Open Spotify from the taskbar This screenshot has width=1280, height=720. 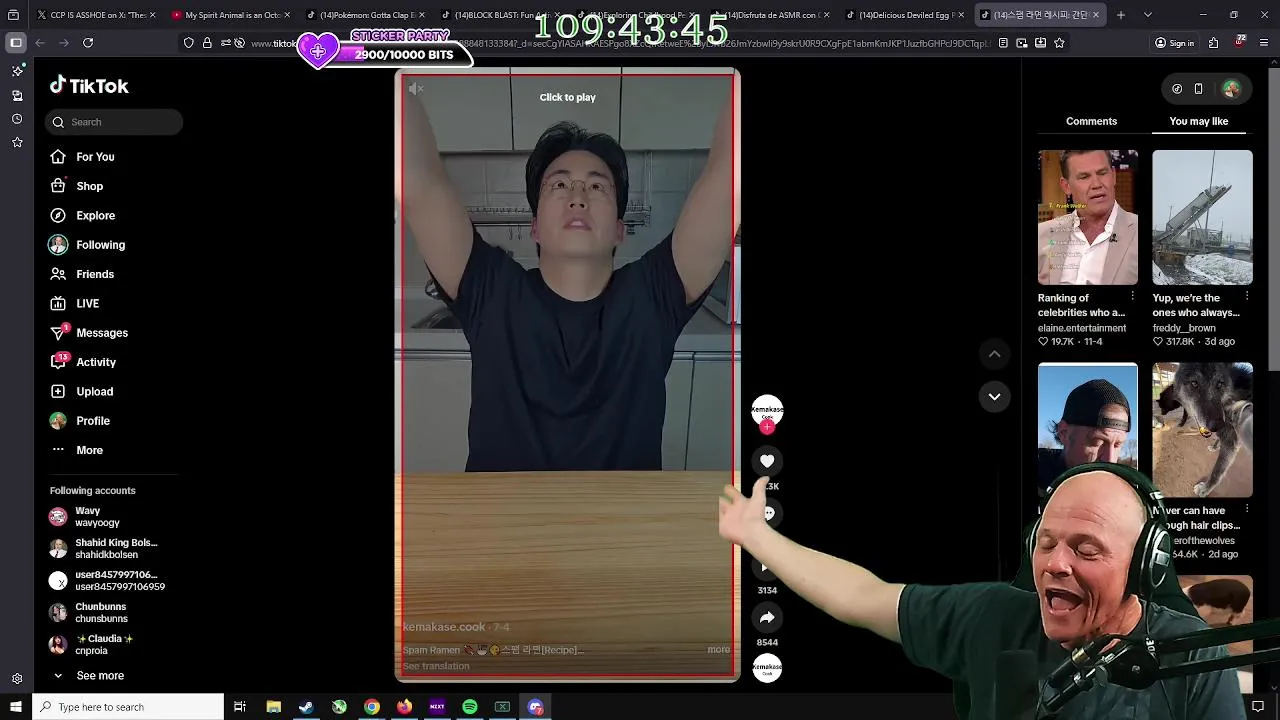(470, 707)
